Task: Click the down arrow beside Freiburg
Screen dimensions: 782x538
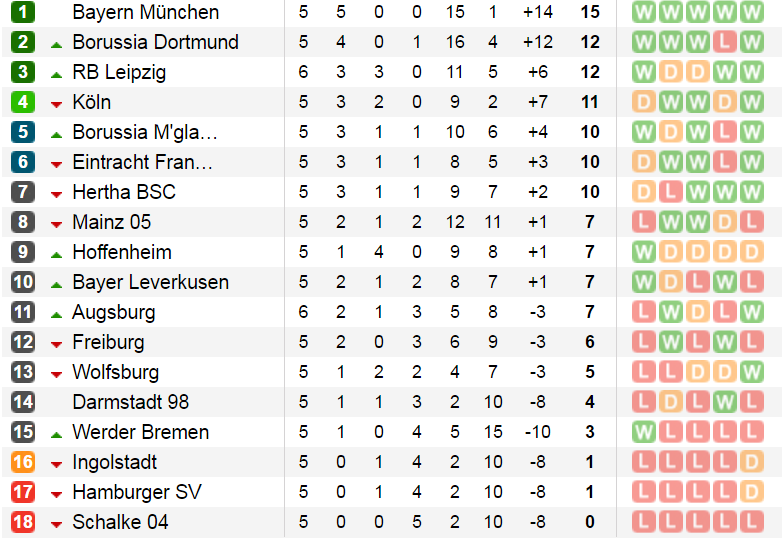Action: [56, 343]
